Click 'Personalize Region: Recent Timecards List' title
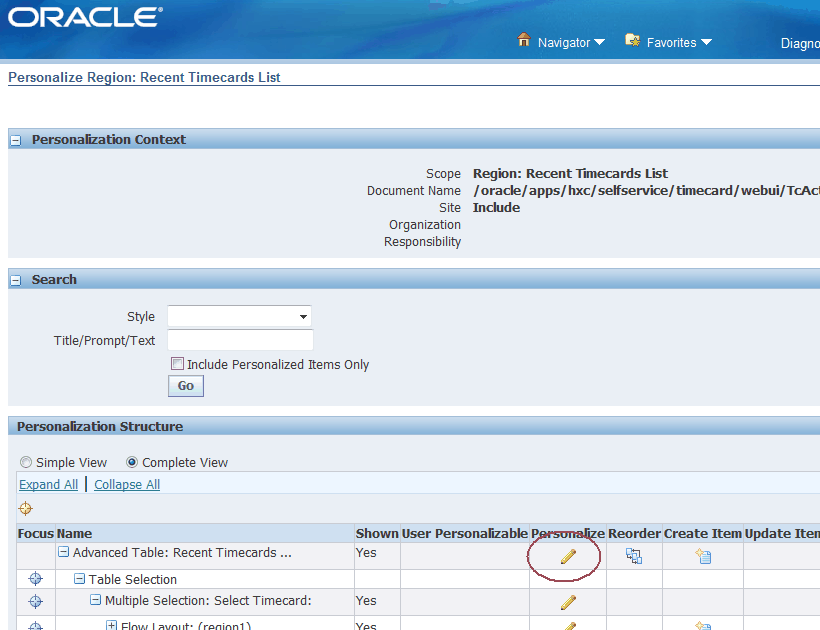The image size is (820, 630). click(x=144, y=77)
